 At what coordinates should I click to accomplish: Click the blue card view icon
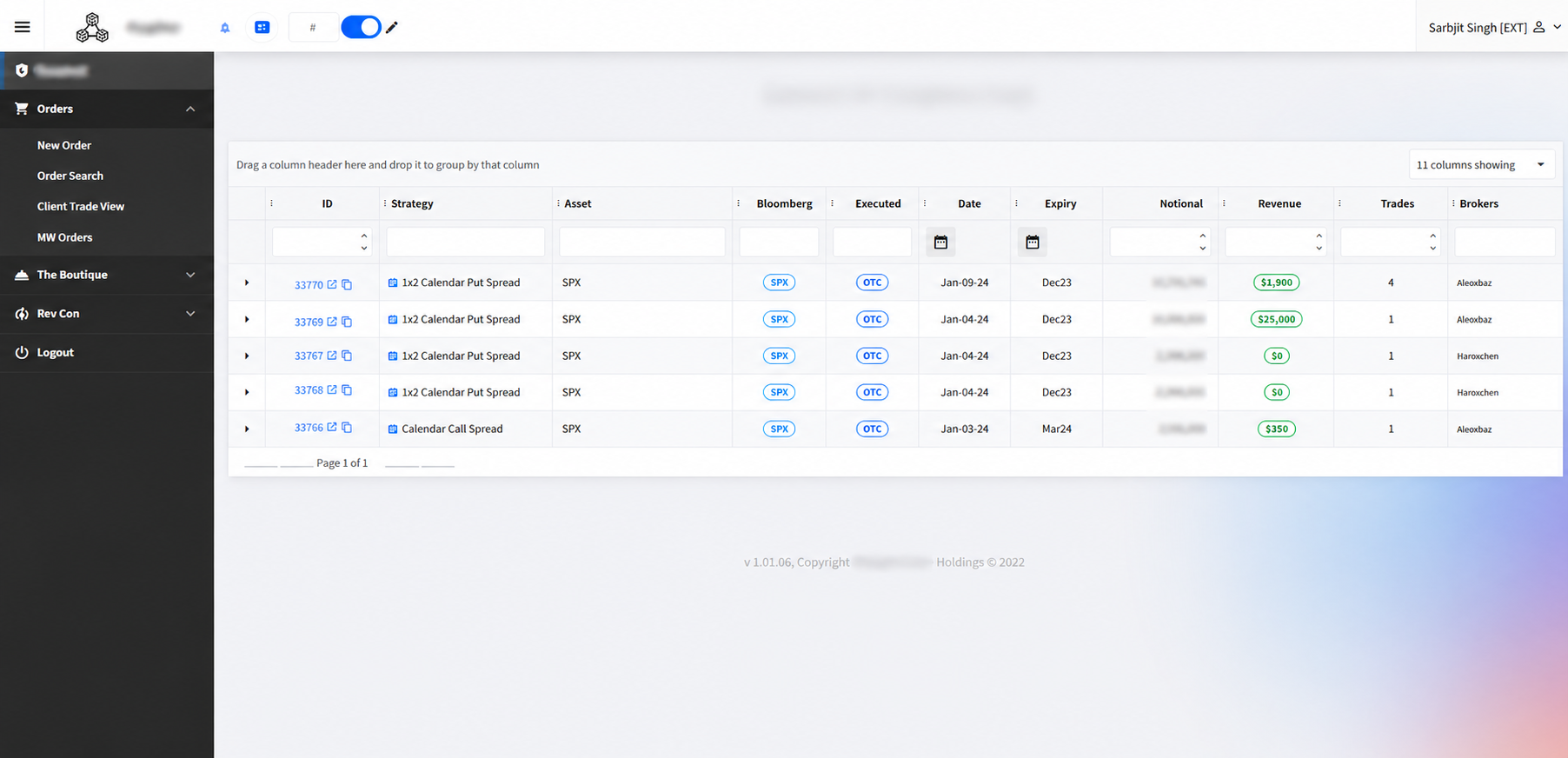262,27
